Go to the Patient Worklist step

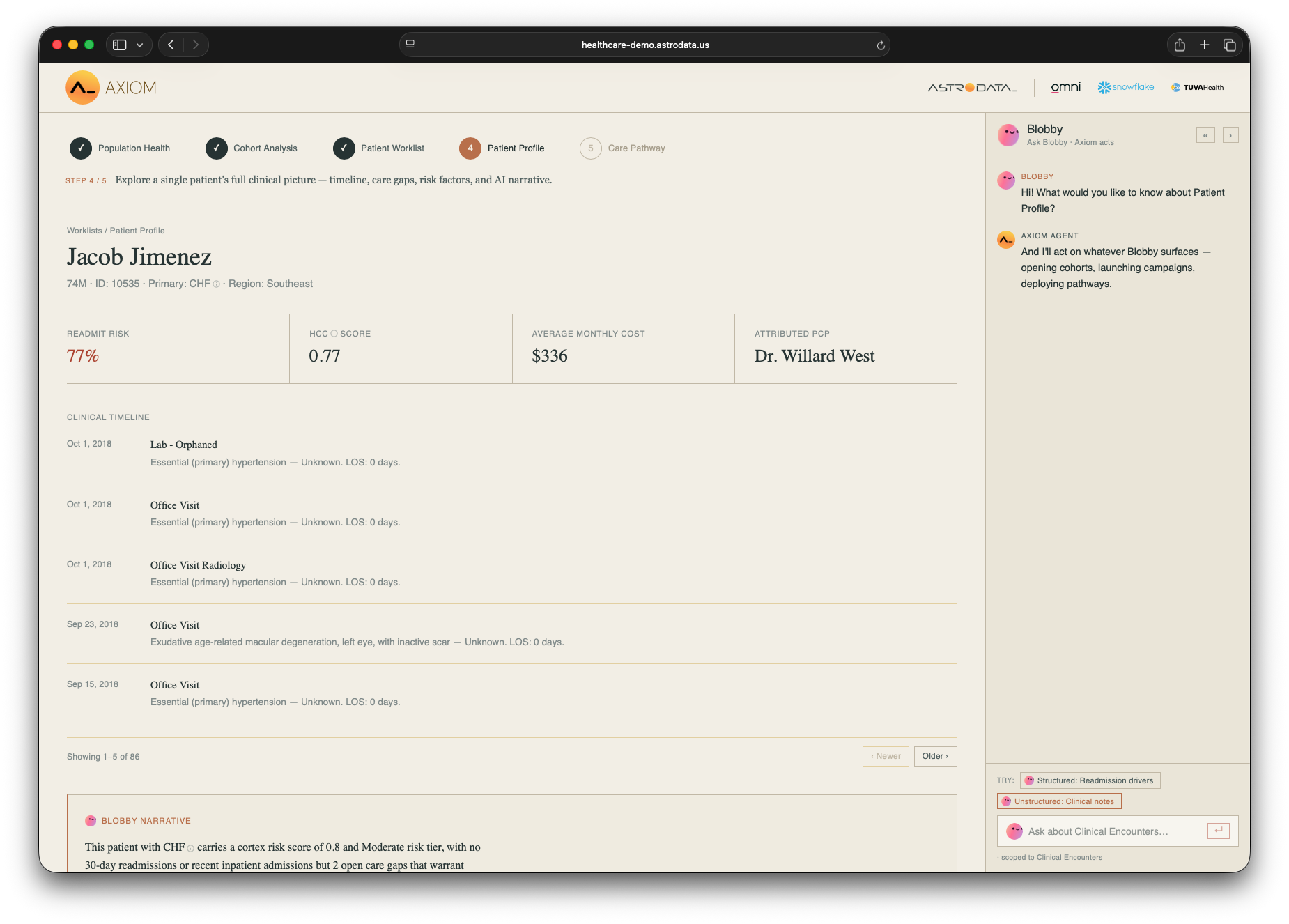click(379, 148)
